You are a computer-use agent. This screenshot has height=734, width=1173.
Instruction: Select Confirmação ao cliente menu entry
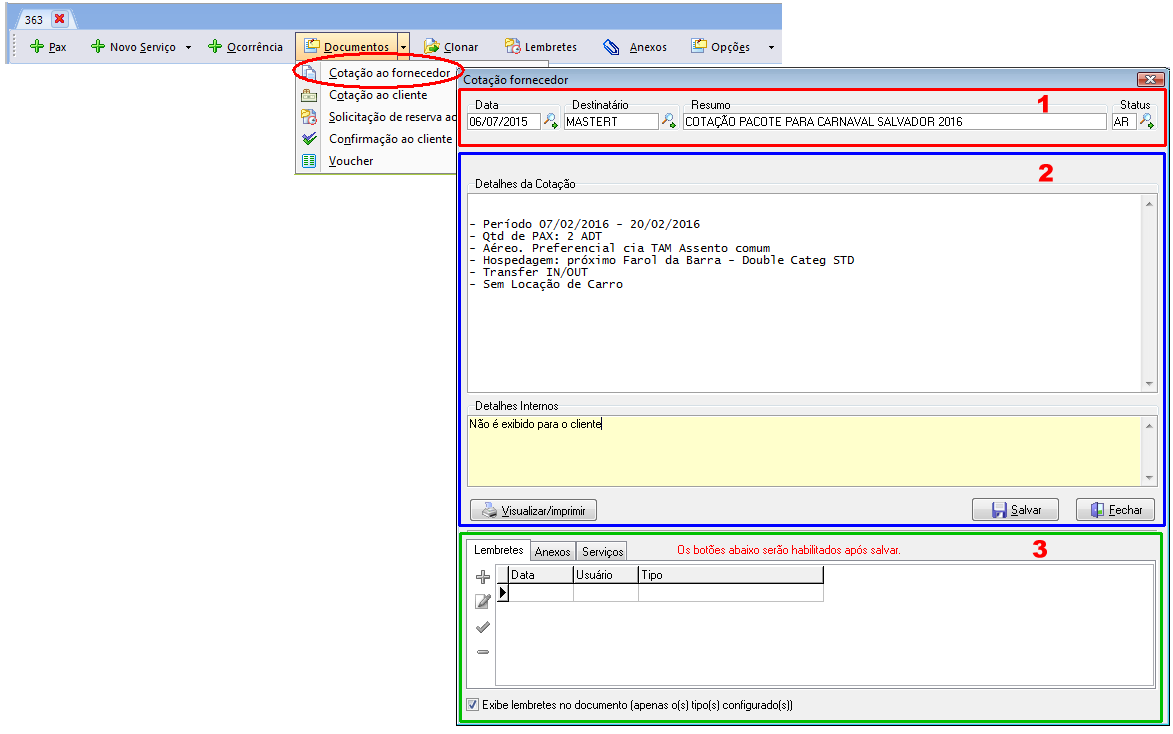tap(391, 138)
